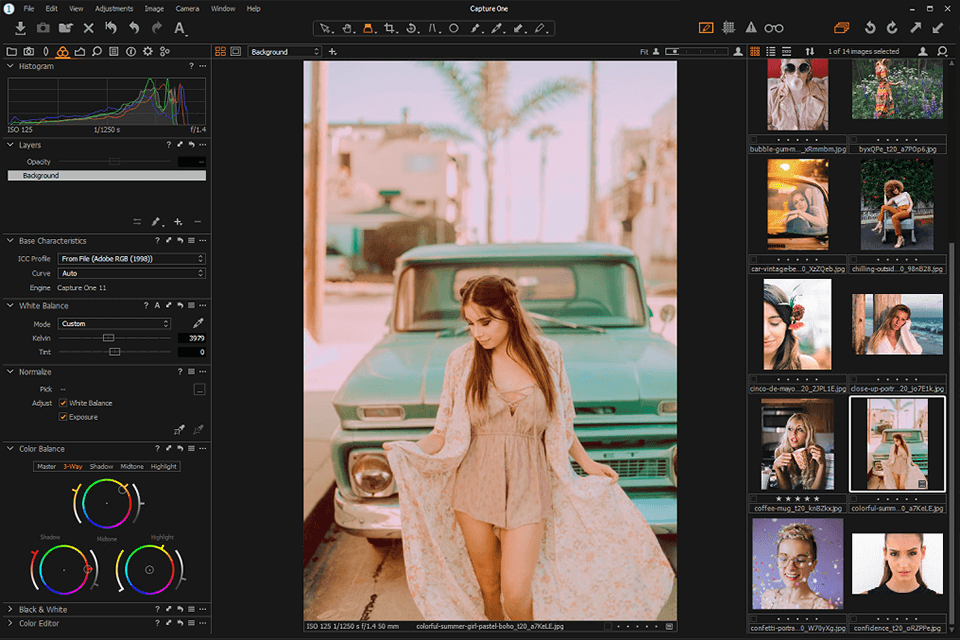
Task: Pick white balance with eyedropper icon
Action: point(198,323)
